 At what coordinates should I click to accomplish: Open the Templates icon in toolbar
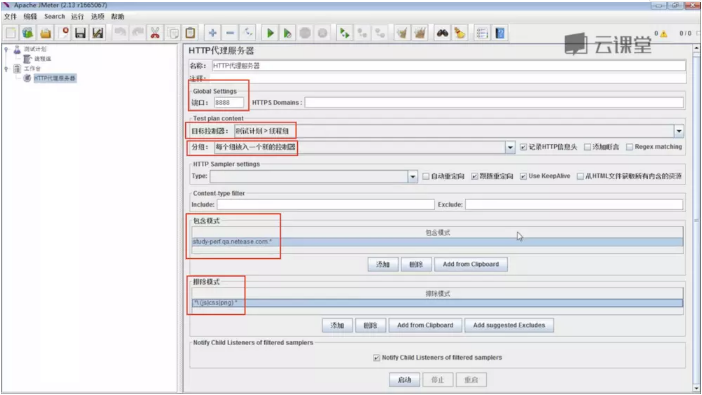point(28,33)
